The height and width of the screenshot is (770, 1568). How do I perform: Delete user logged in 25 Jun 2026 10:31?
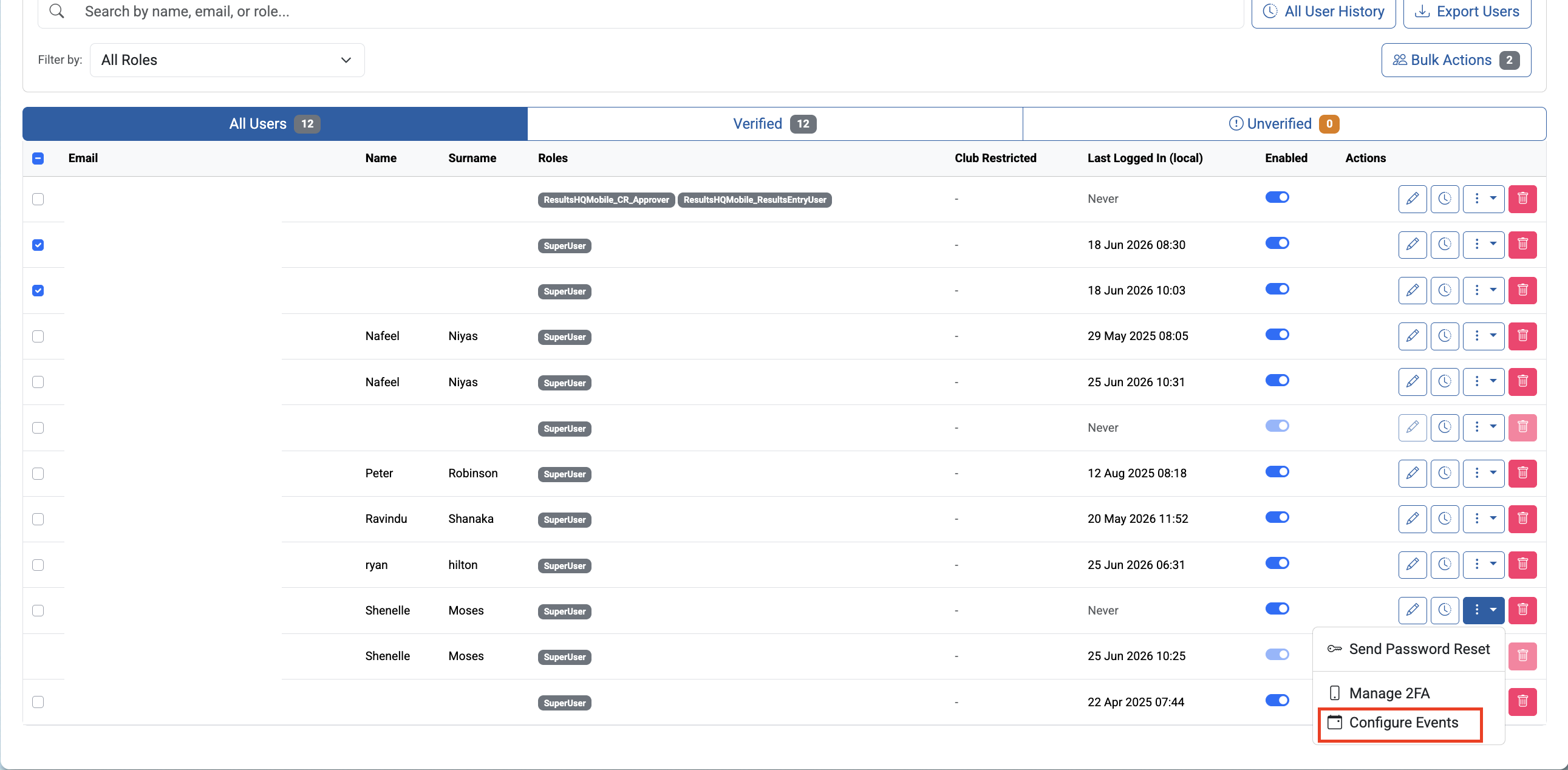click(x=1522, y=381)
